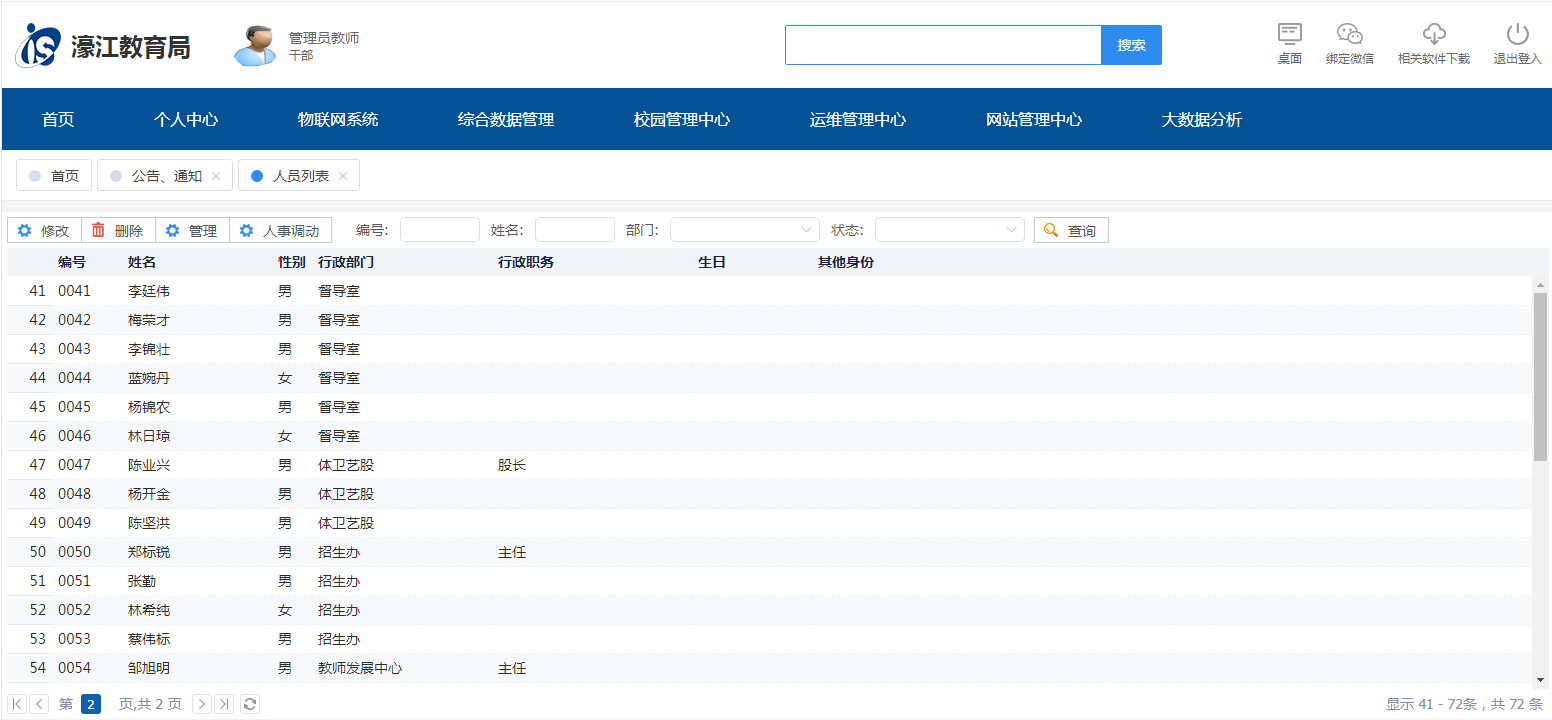The image size is (1552, 720).
Task: Sort by the 姓名 column header
Action: (x=142, y=262)
